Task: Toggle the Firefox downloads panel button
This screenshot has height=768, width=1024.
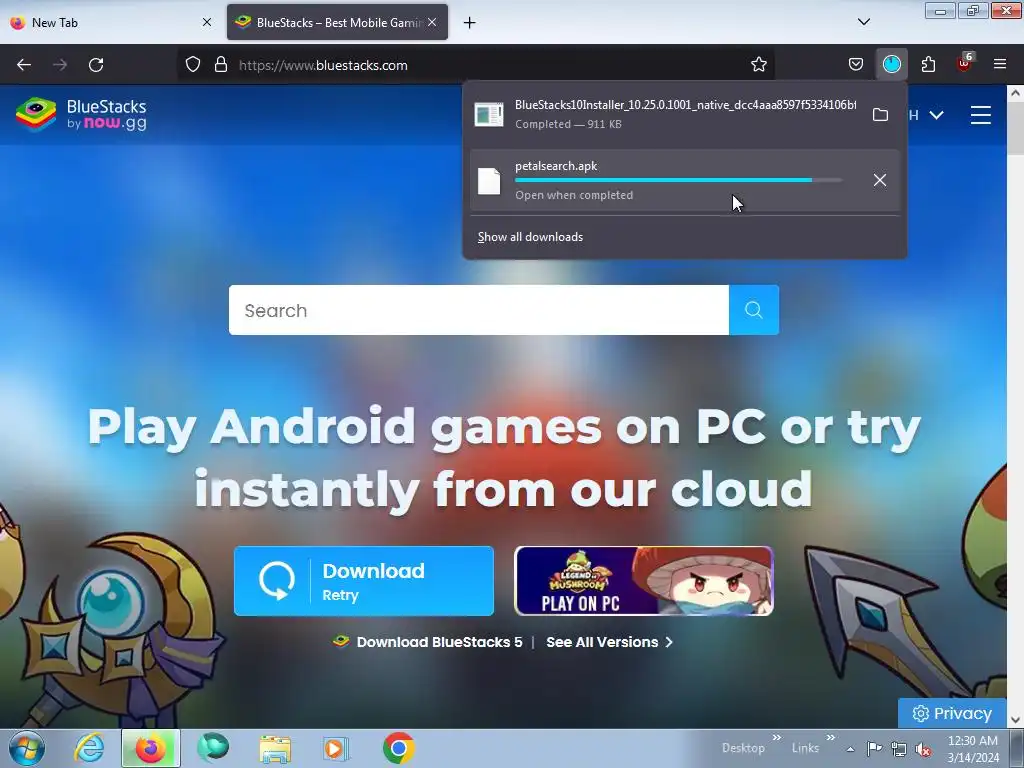Action: pyautogui.click(x=891, y=65)
